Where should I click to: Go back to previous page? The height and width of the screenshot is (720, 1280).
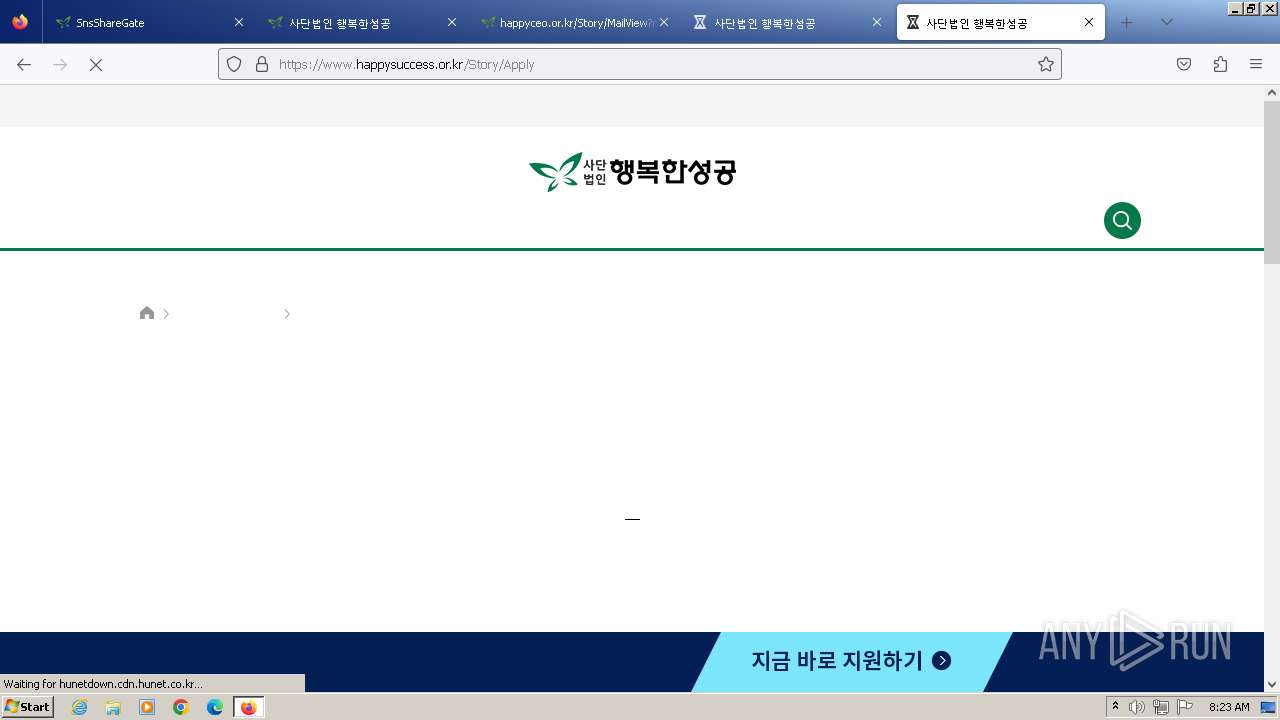click(x=24, y=64)
